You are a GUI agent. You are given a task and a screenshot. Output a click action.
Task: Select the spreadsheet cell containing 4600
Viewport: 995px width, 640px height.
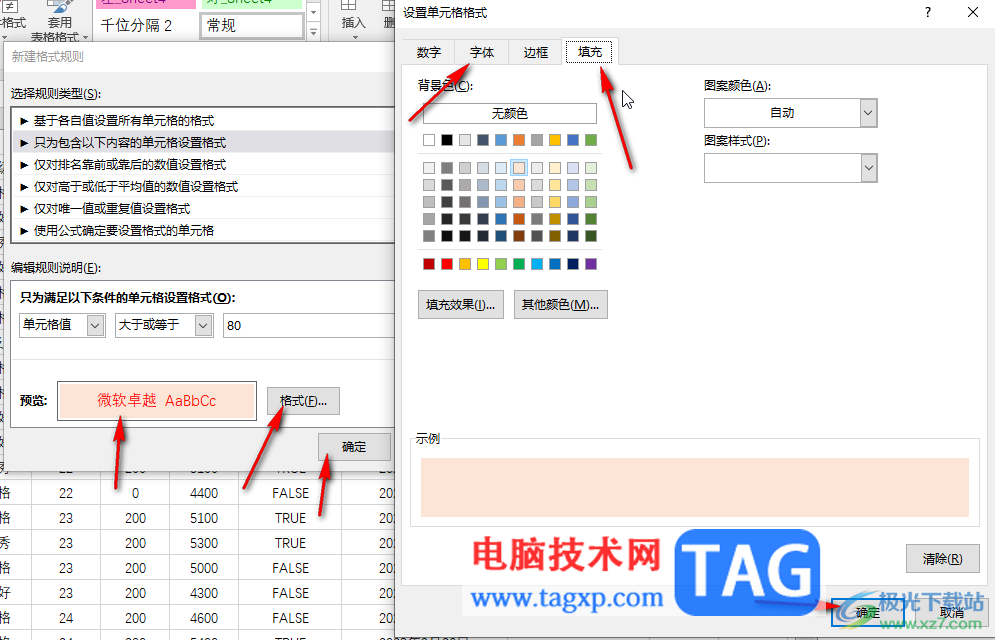[x=204, y=618]
